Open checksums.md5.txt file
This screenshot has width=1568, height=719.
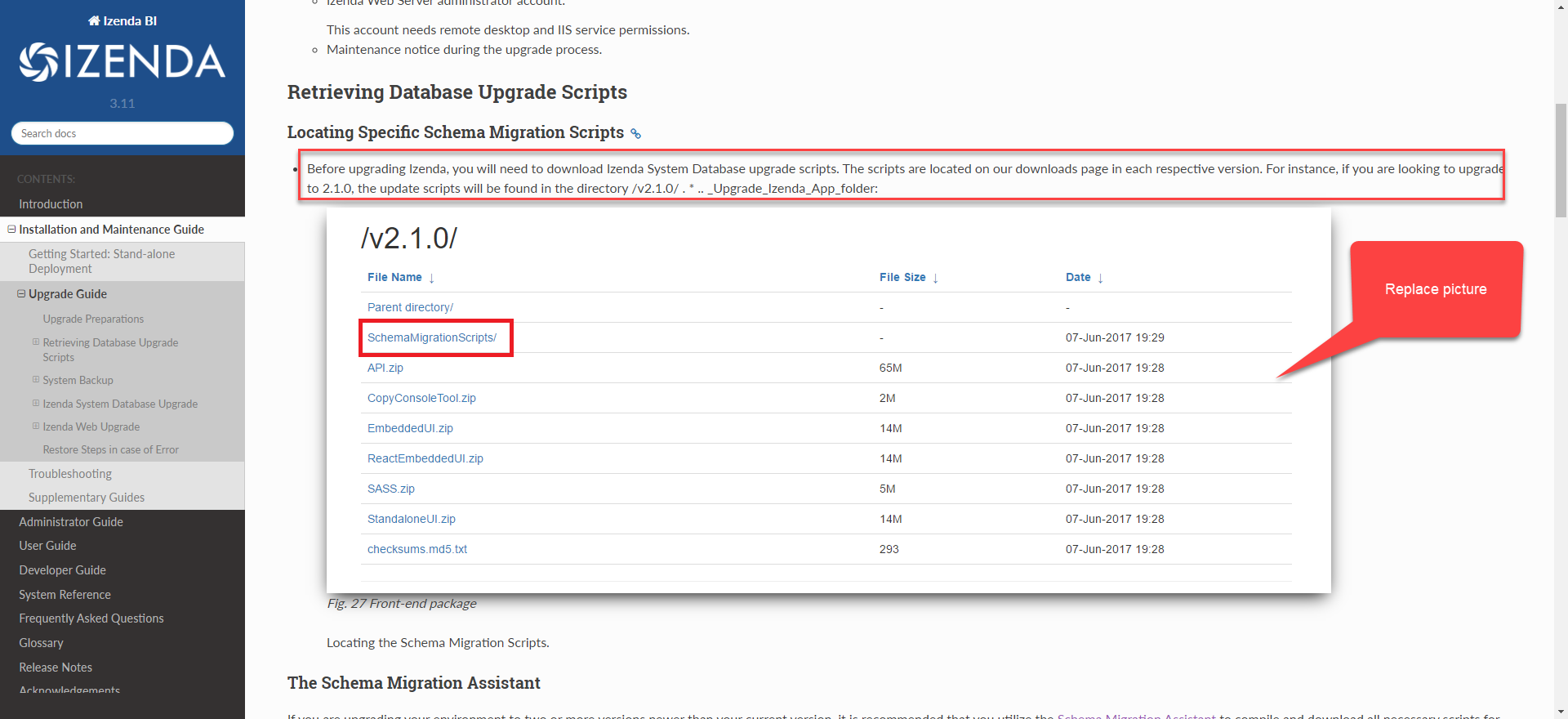(417, 549)
